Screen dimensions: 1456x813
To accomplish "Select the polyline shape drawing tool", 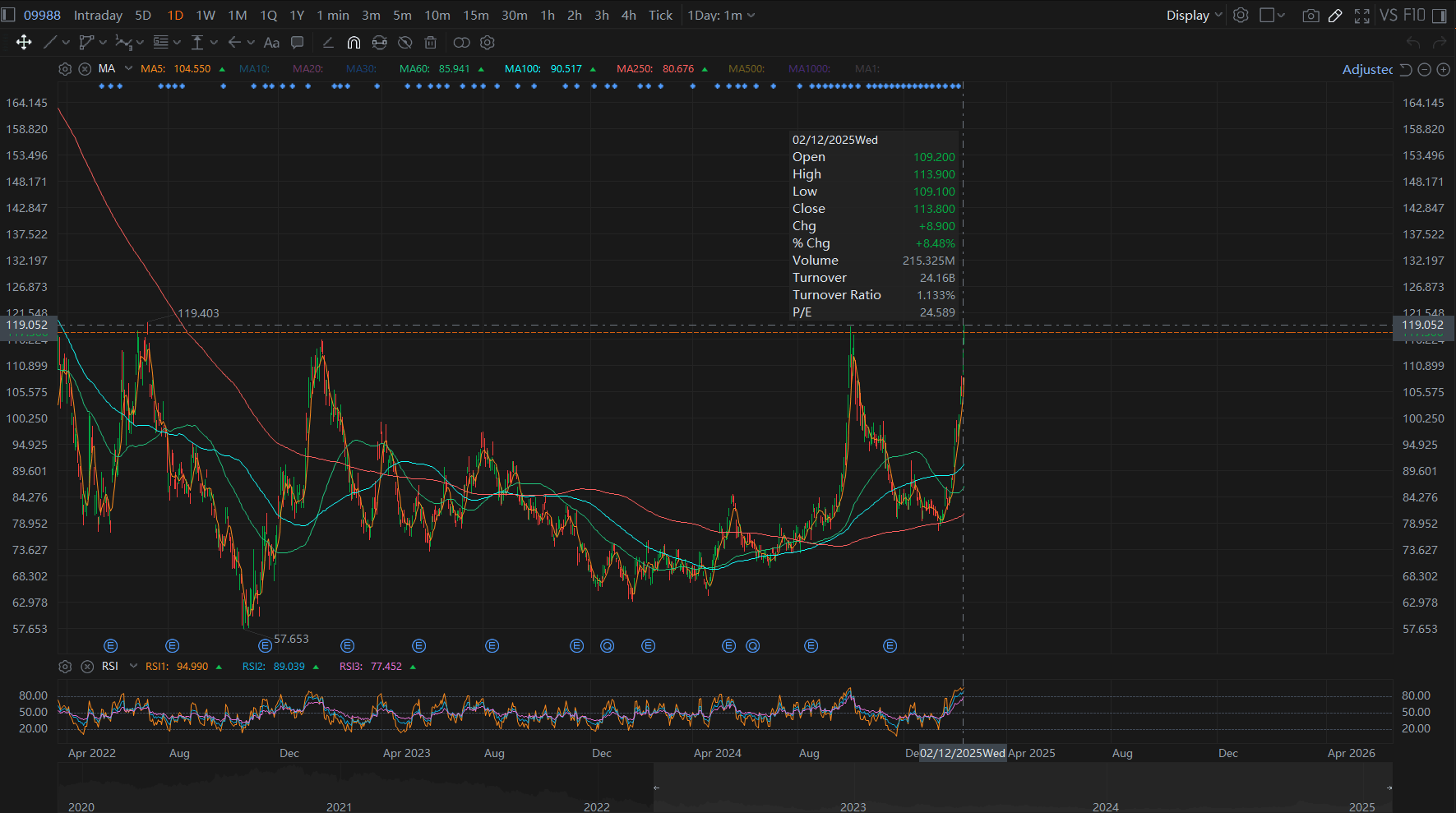I will pyautogui.click(x=86, y=42).
